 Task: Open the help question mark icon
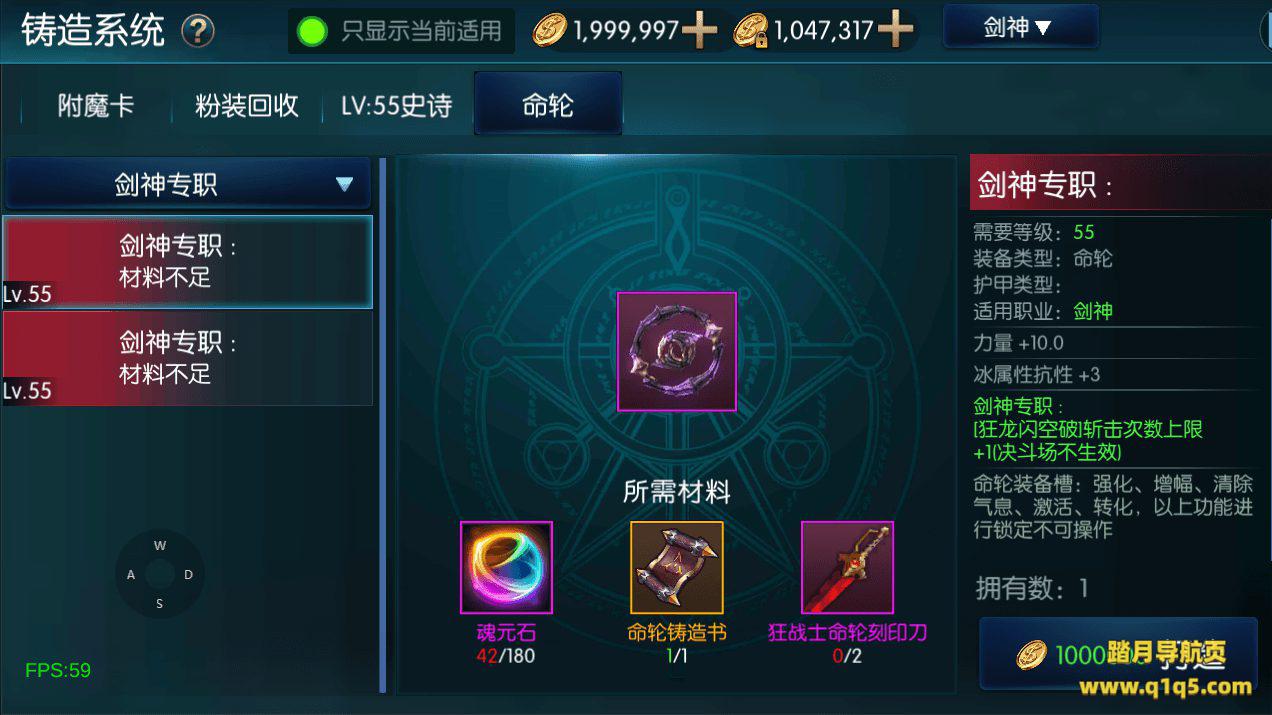198,31
